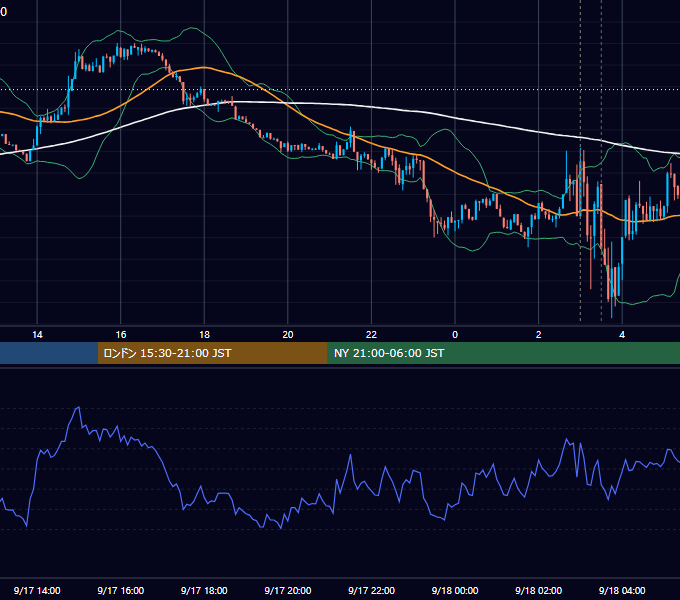The height and width of the screenshot is (600, 680).
Task: Click the '9/17 22:00' indicator axis label
Action: (371, 590)
